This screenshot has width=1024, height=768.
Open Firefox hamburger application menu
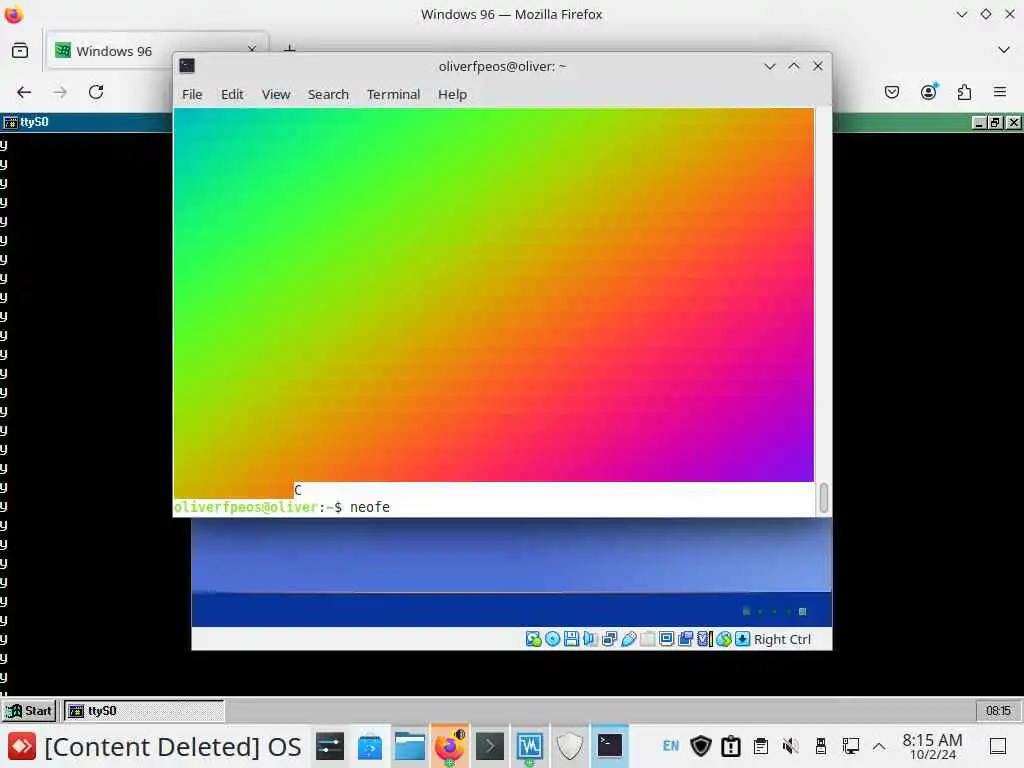(x=1000, y=92)
